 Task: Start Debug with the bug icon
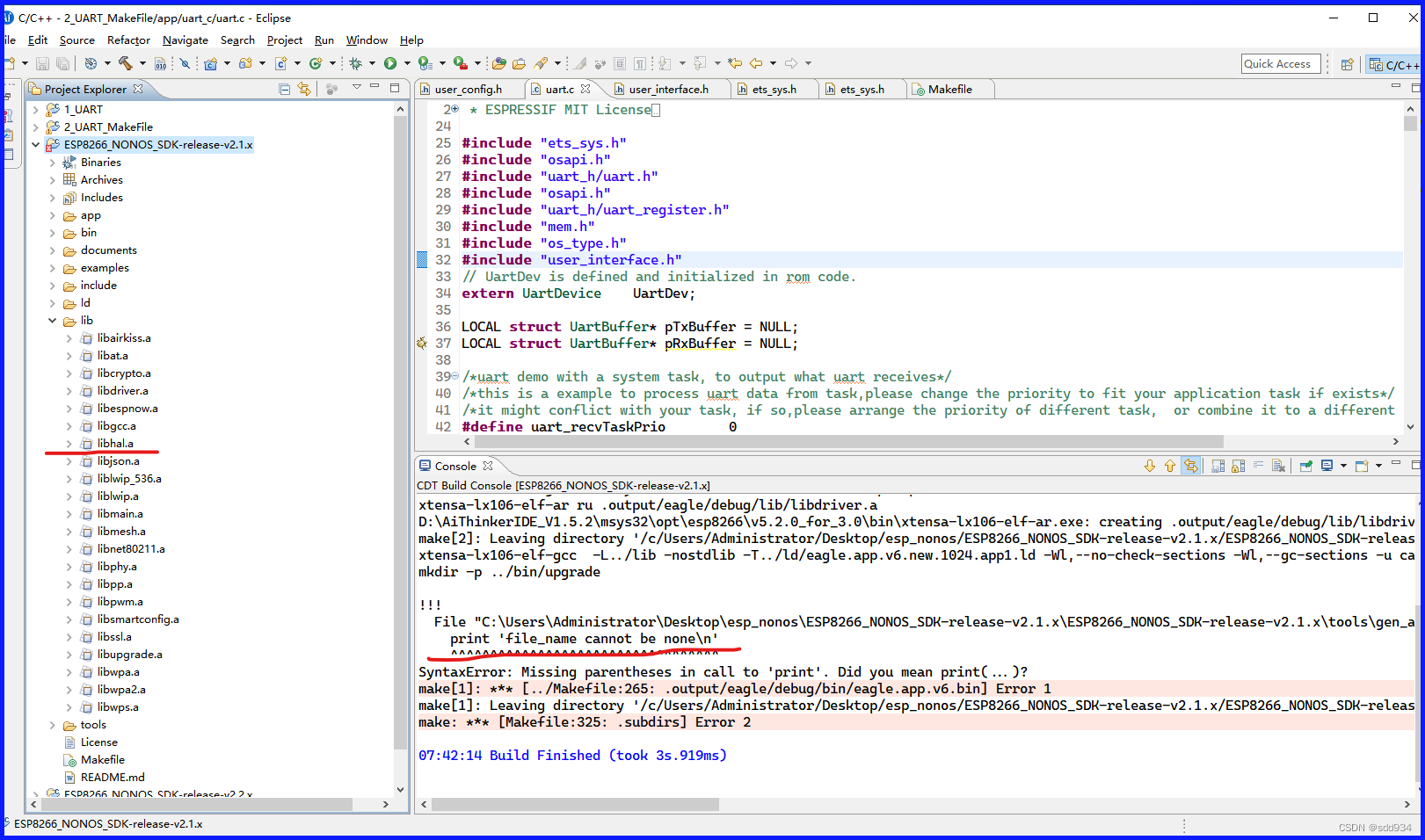(355, 63)
